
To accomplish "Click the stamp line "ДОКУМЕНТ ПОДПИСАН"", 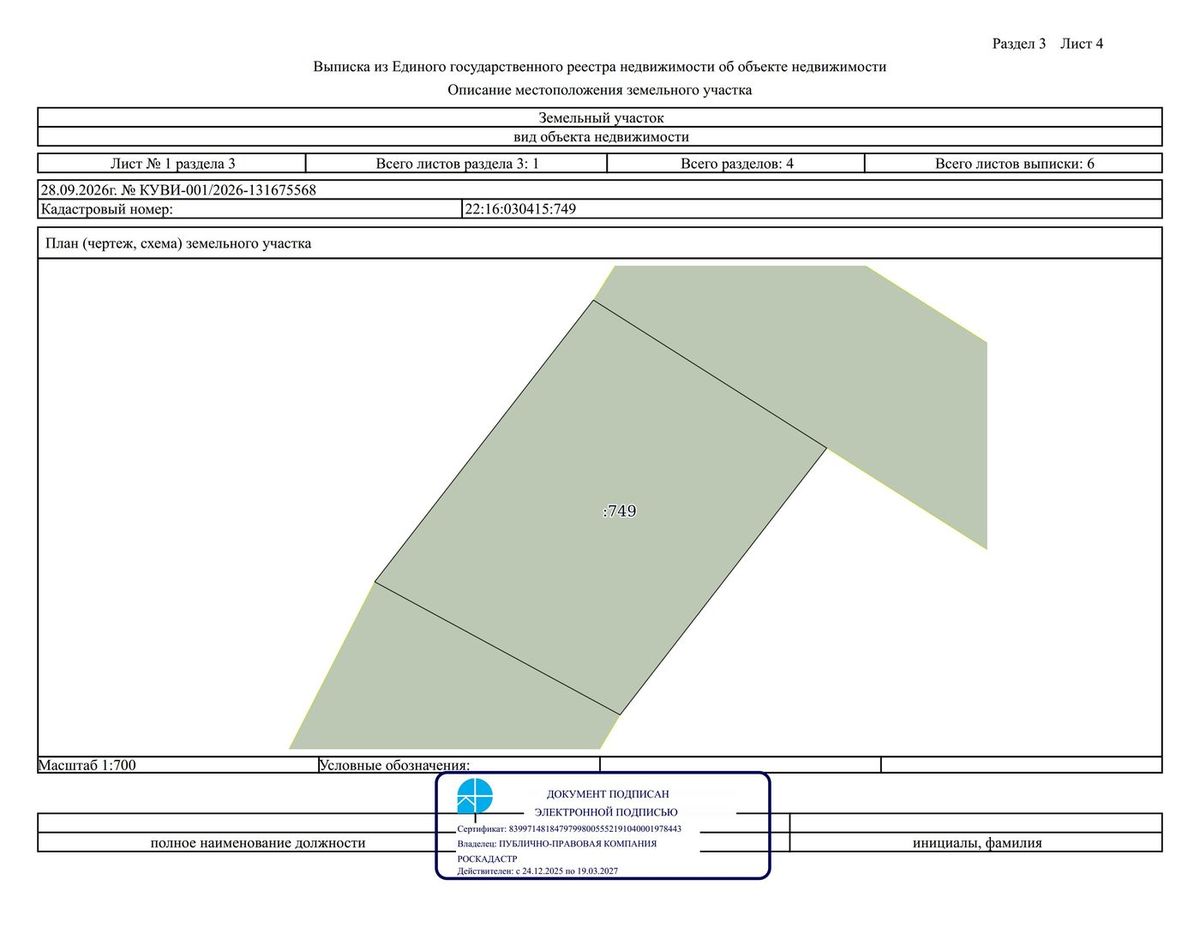I will coord(608,793).
